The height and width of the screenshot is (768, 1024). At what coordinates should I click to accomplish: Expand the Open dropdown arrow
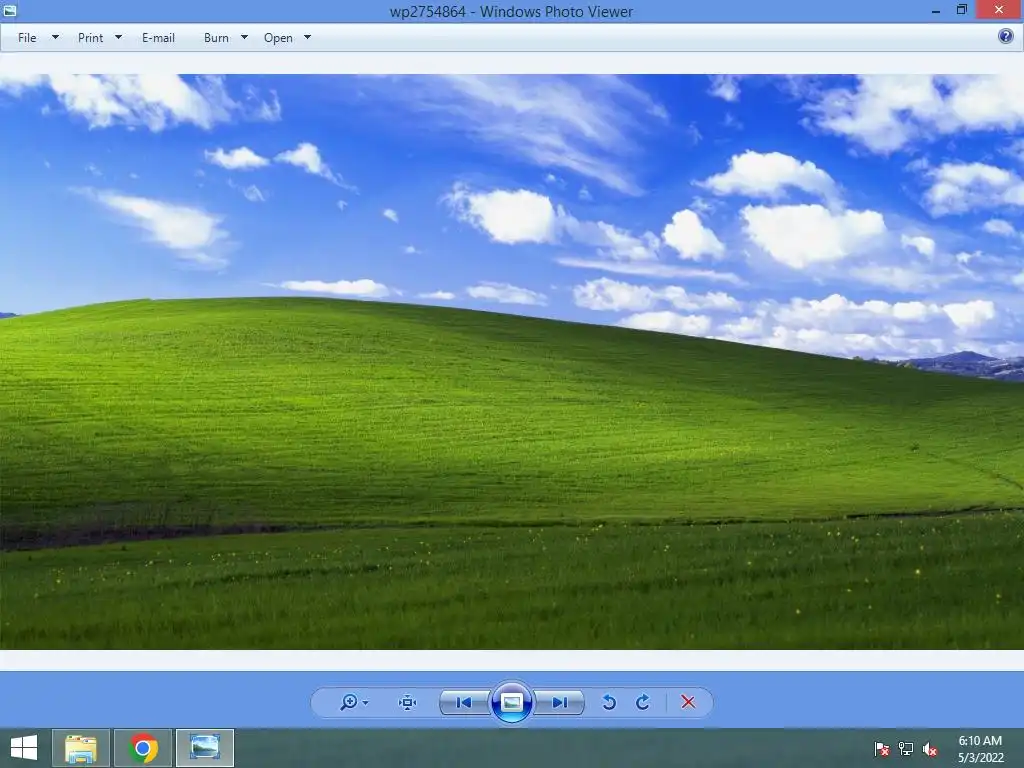308,37
